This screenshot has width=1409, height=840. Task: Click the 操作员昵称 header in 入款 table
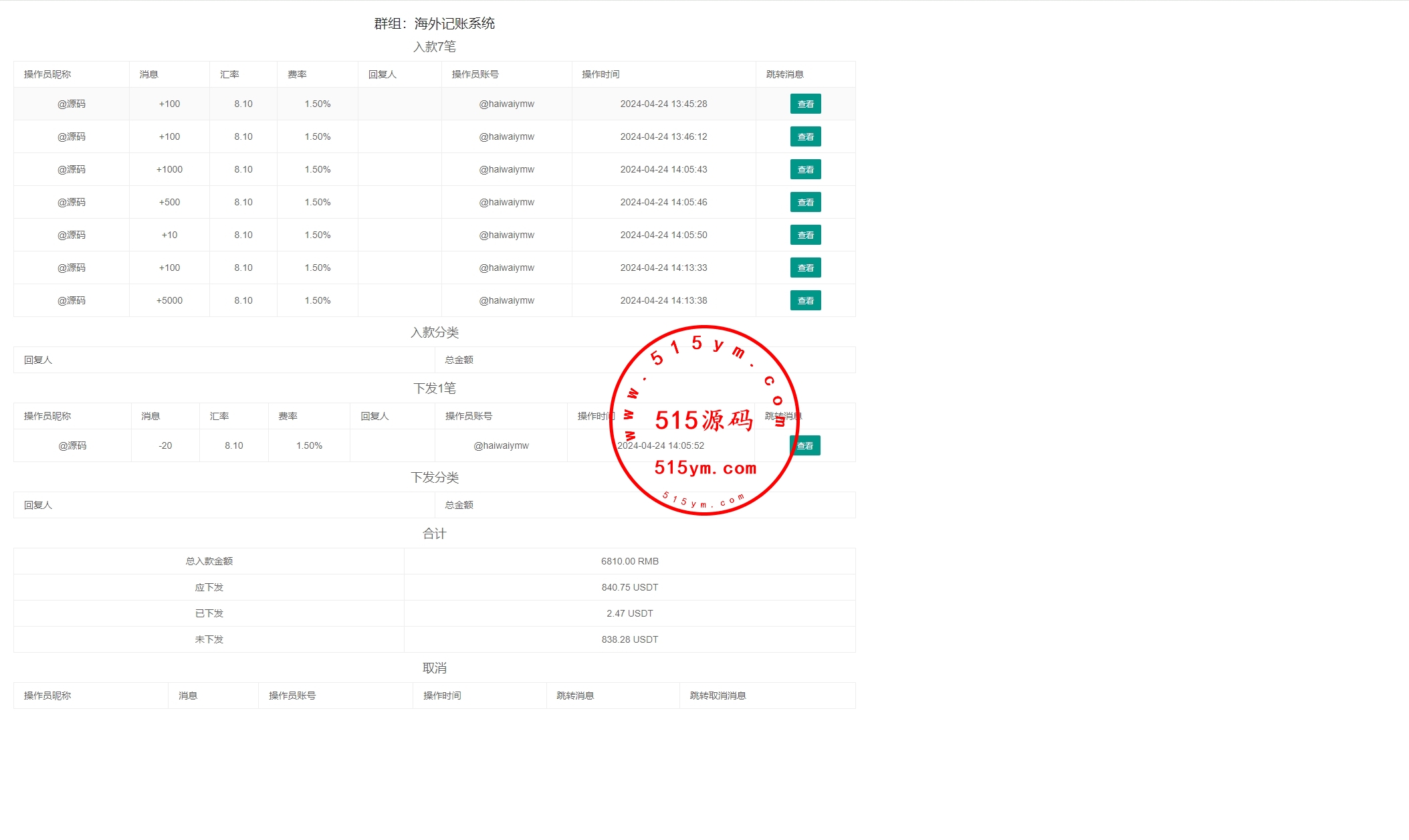(47, 74)
